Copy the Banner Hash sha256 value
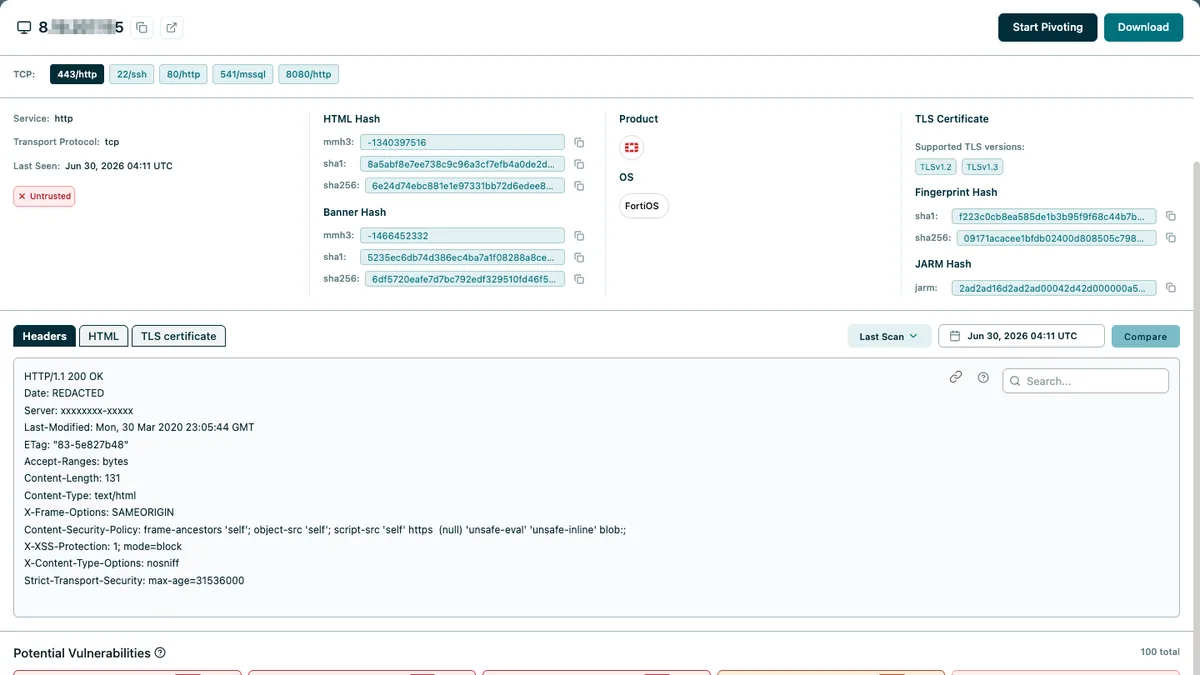 coord(579,279)
